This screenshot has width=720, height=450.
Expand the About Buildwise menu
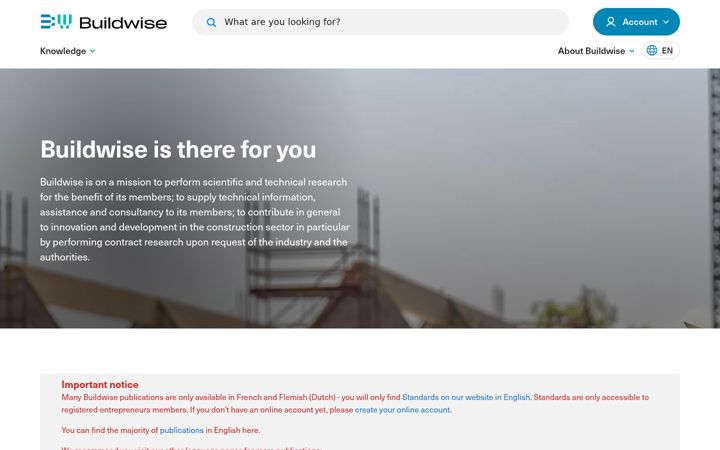[596, 51]
